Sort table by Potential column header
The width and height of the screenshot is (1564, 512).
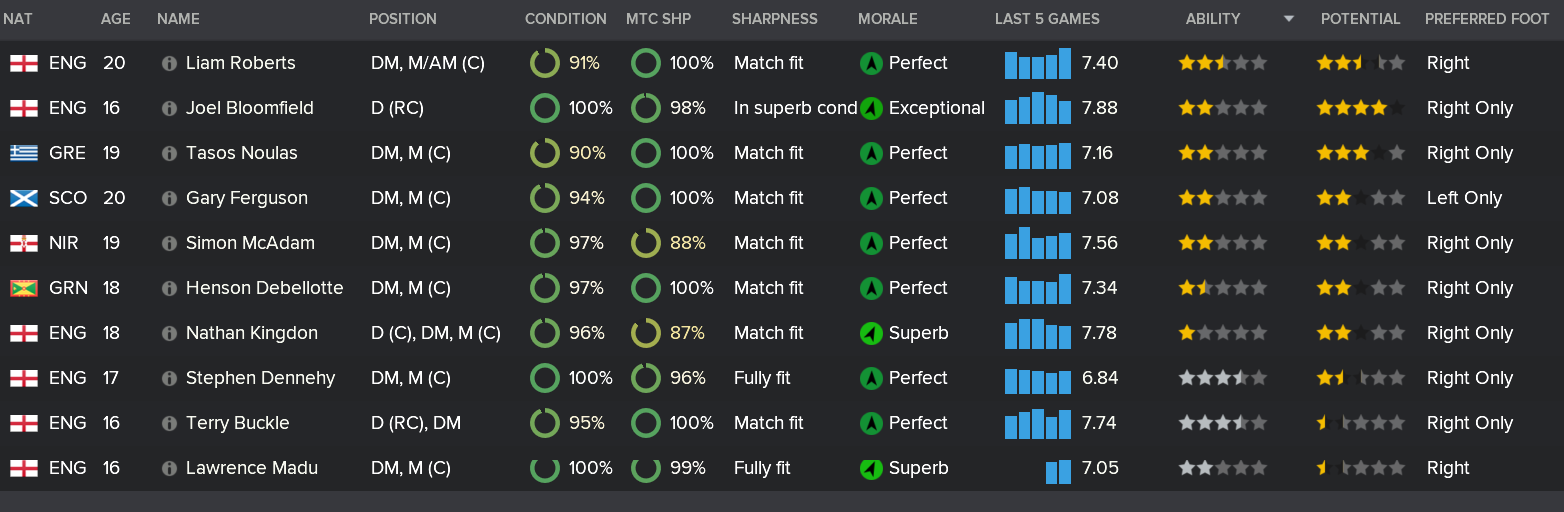(1360, 19)
